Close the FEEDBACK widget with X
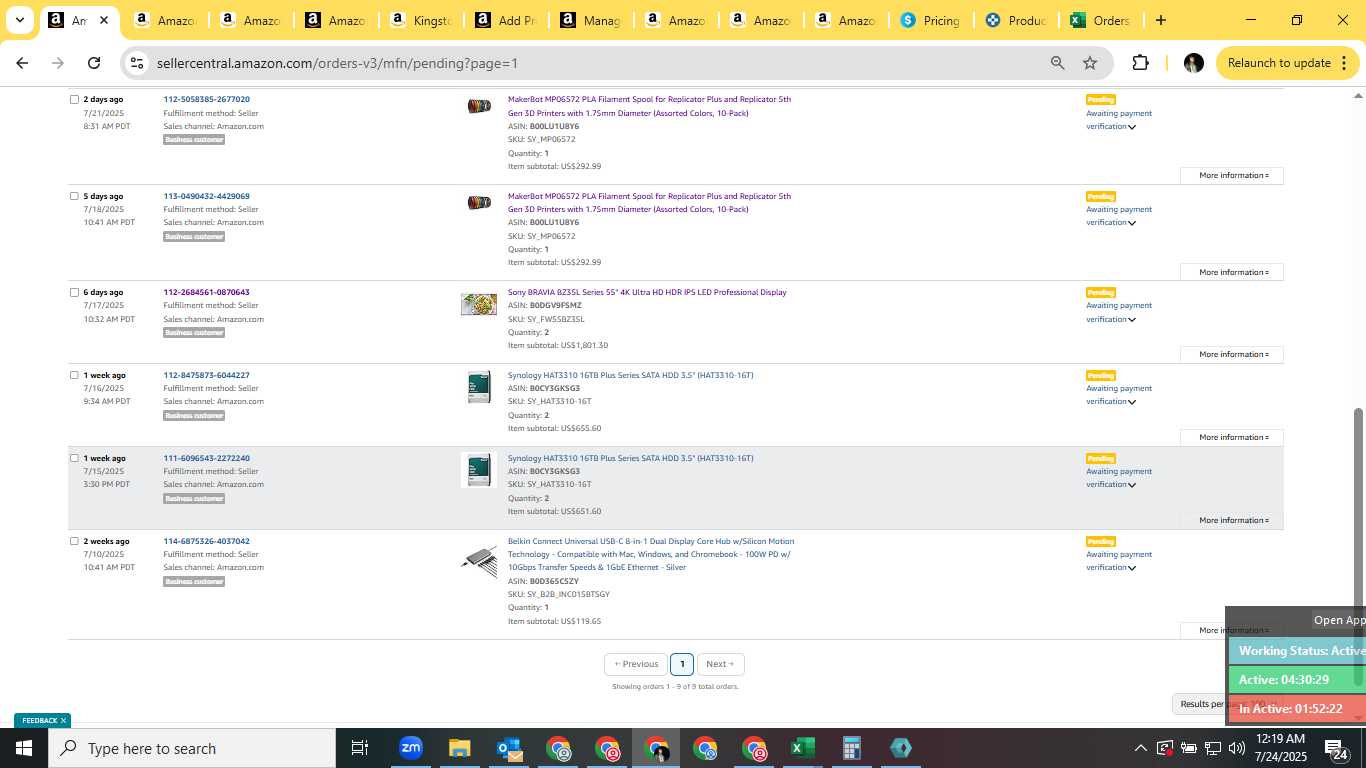The width and height of the screenshot is (1366, 768). click(63, 720)
